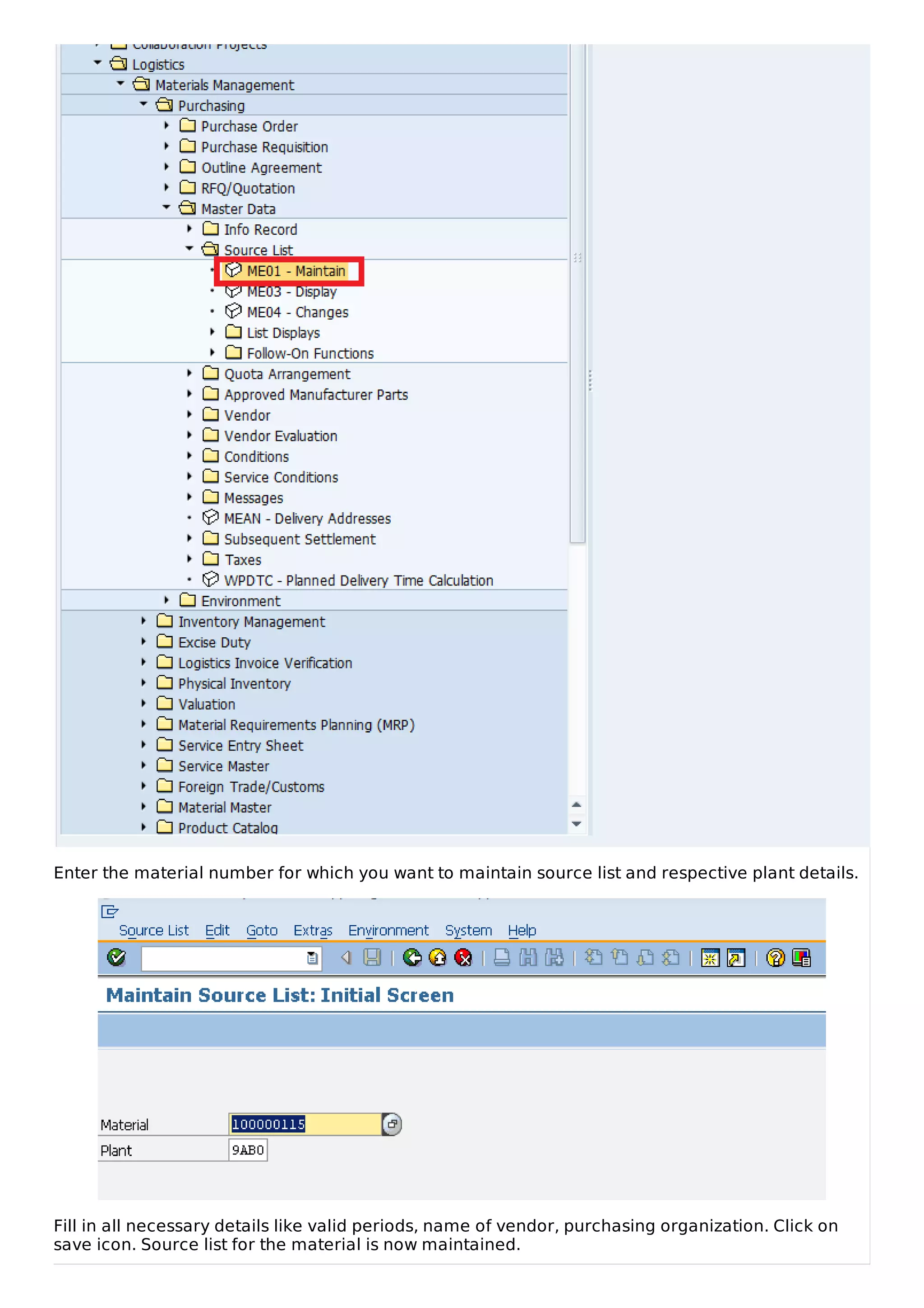Select the Approved Manufacturer Parts folder

click(x=316, y=394)
